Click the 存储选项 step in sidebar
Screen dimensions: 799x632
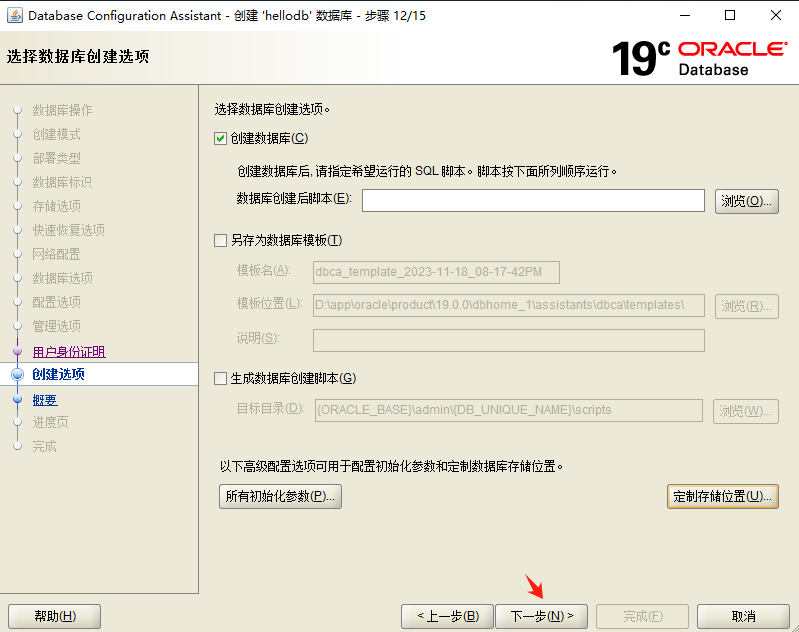point(56,206)
